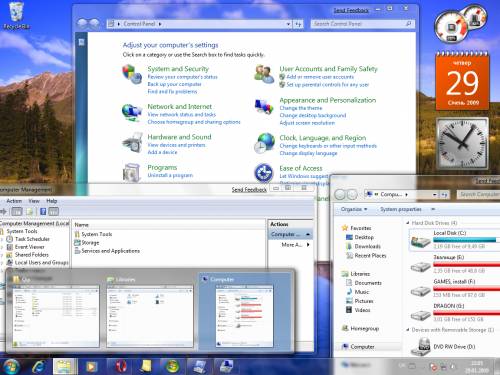Click refresh button beside Control Panel address bar
This screenshot has height=375, width=500.
[x=298, y=24]
